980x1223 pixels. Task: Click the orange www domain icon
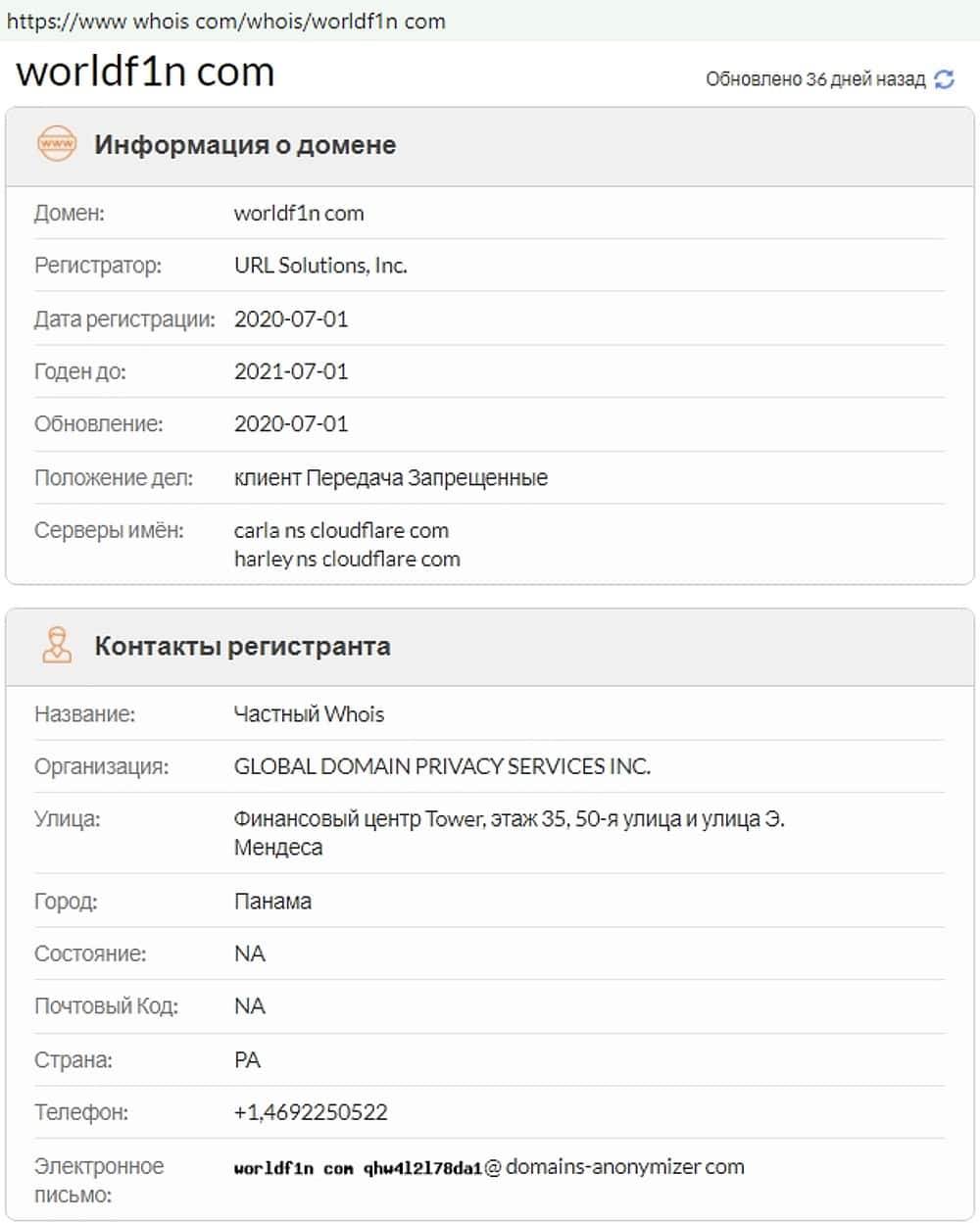coord(56,144)
